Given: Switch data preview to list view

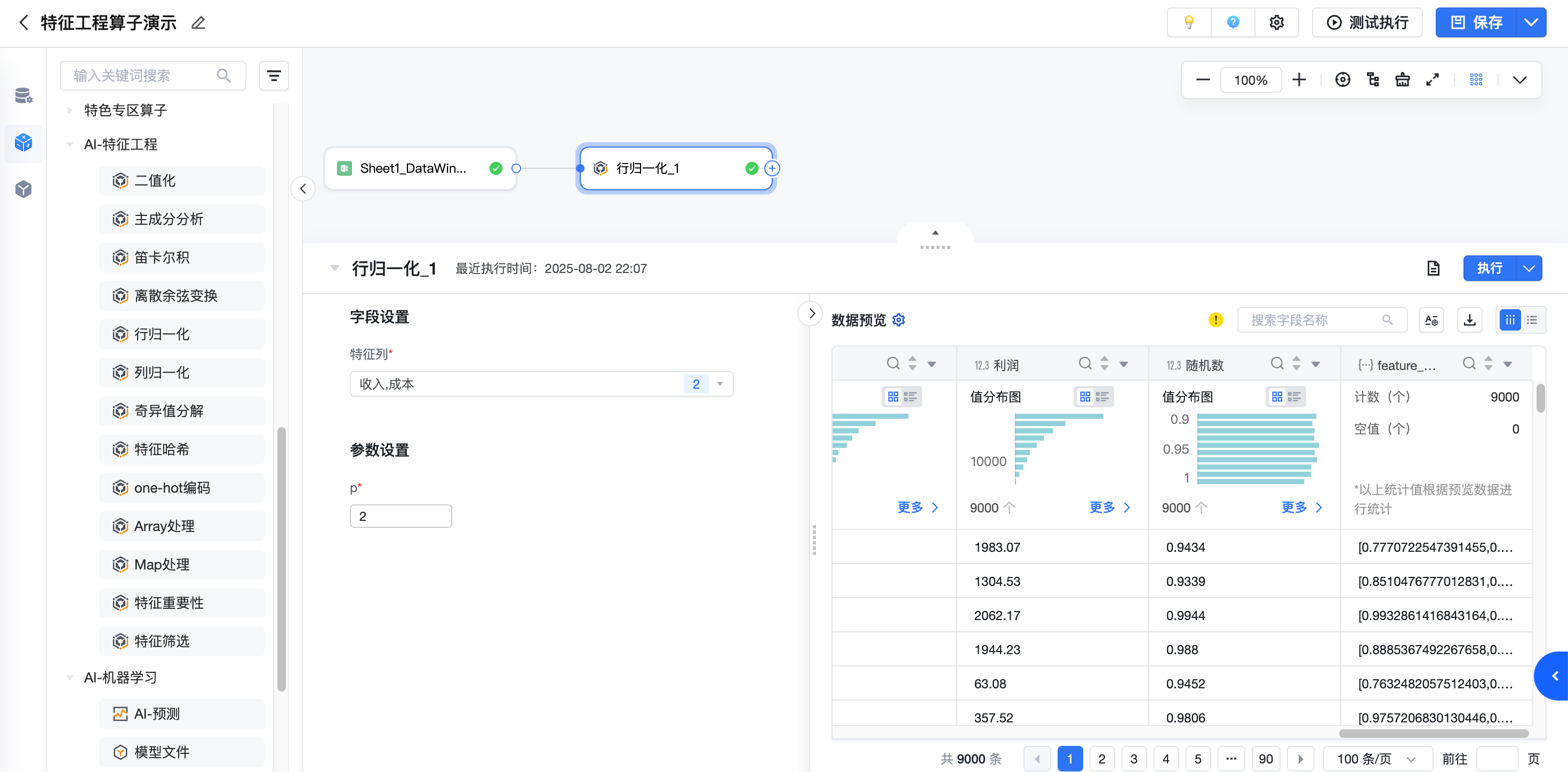Looking at the screenshot, I should [1532, 320].
